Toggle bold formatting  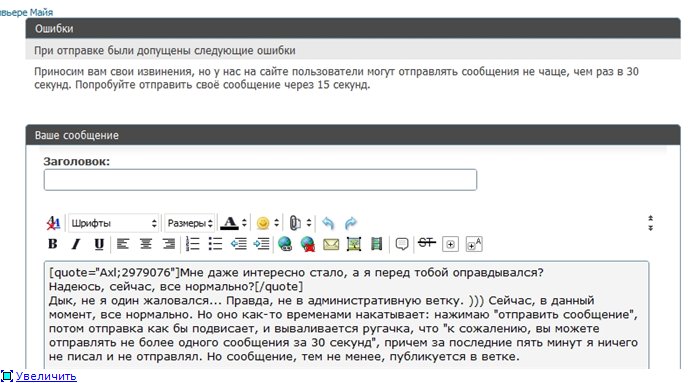click(x=53, y=244)
